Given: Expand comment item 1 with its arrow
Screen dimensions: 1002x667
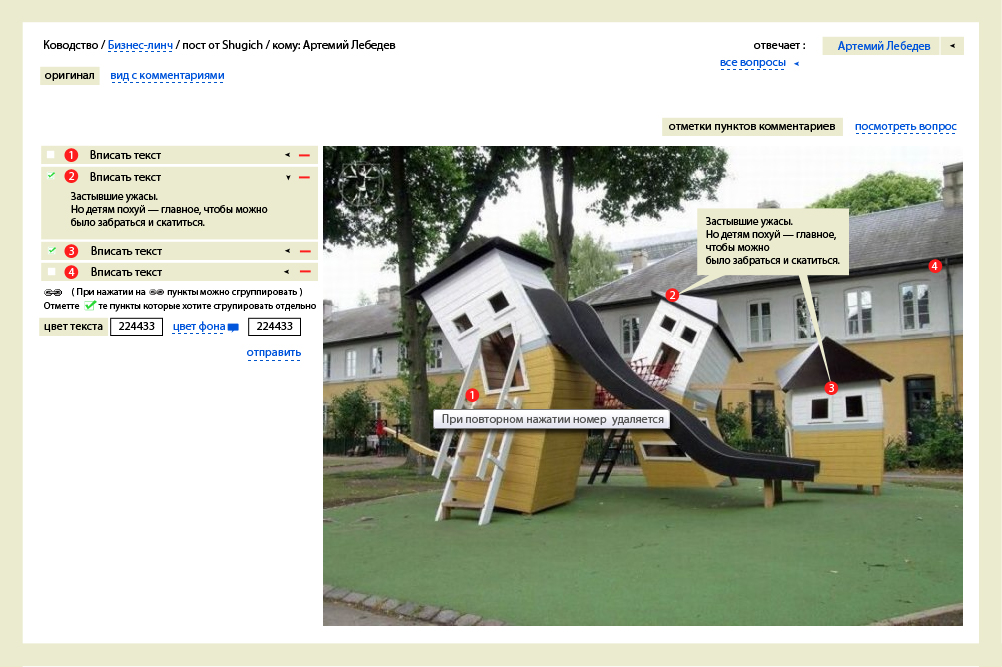Looking at the screenshot, I should [x=288, y=155].
